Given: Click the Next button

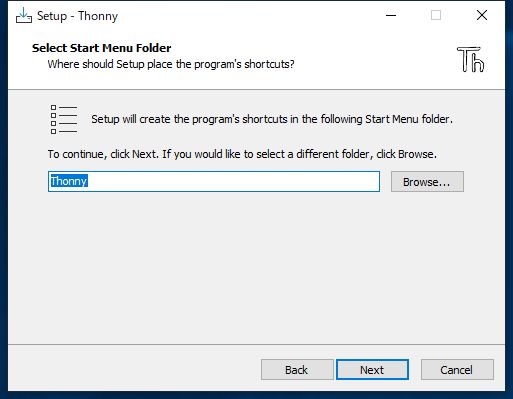Looking at the screenshot, I should [x=372, y=370].
